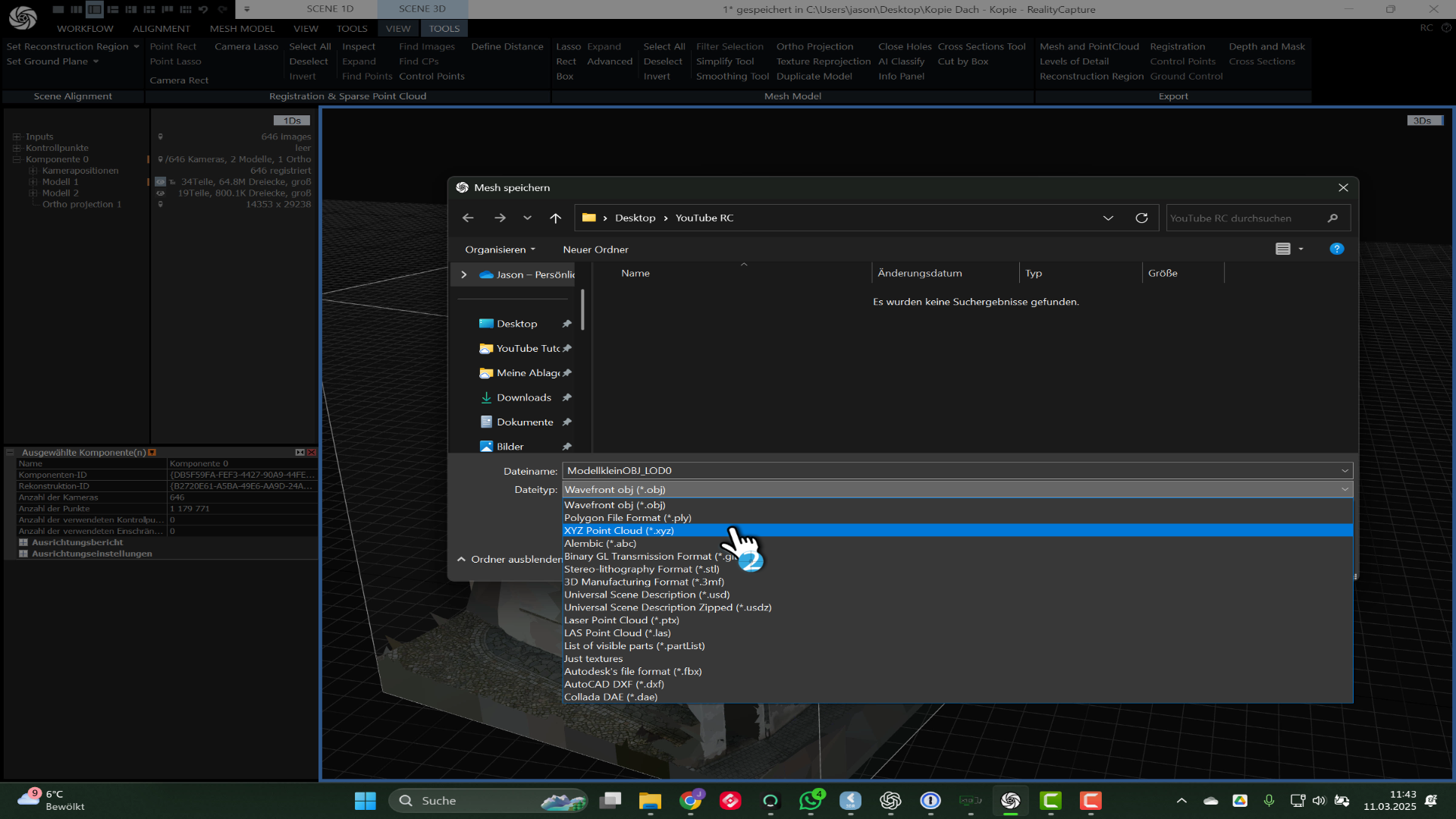1456x819 pixels.
Task: Click the forward navigation arrow in dialog
Action: tap(500, 218)
